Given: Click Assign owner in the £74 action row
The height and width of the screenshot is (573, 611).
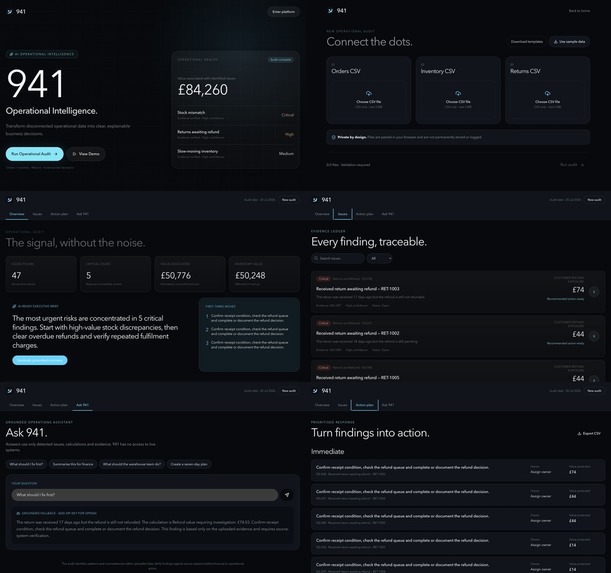Looking at the screenshot, I should (540, 472).
